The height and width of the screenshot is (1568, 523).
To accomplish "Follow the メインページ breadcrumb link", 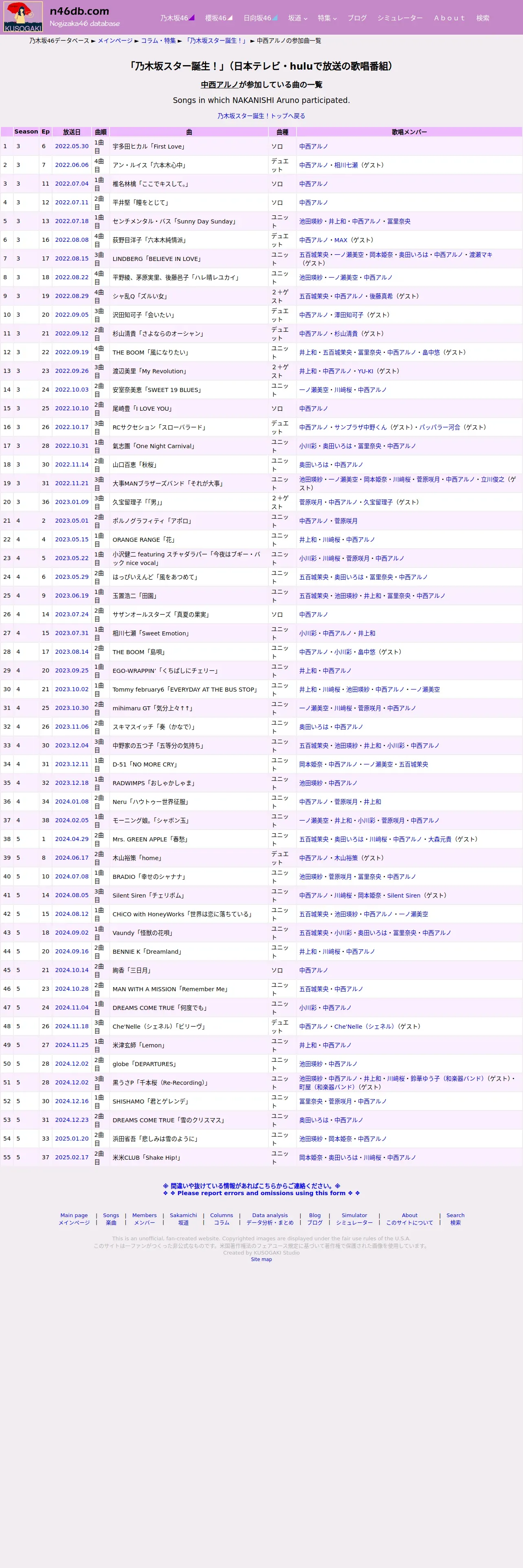I will point(115,41).
